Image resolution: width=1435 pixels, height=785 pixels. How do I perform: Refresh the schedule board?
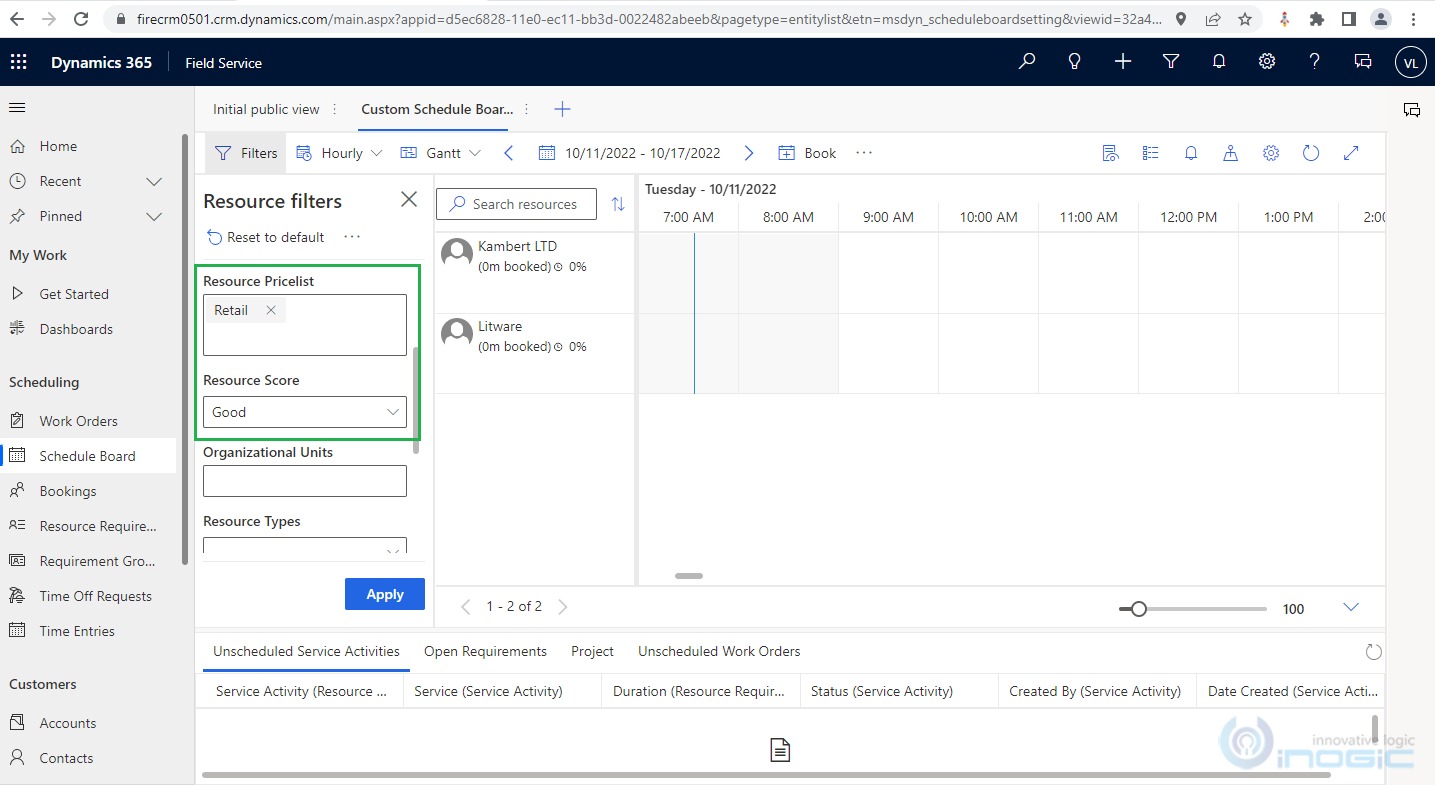(1310, 153)
